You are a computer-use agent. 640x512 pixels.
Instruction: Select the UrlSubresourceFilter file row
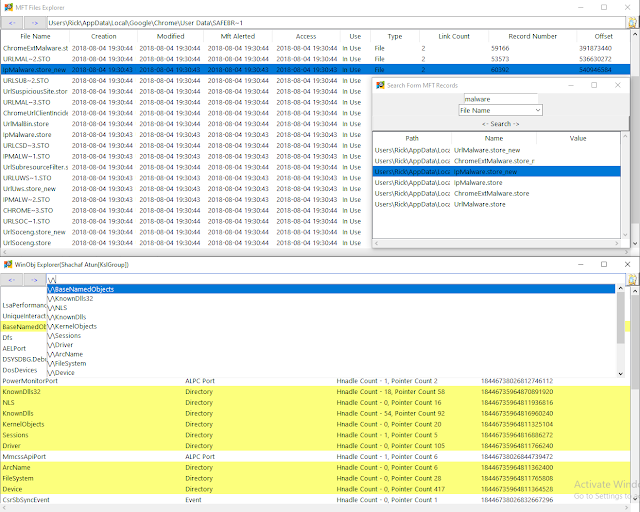pyautogui.click(x=187, y=167)
